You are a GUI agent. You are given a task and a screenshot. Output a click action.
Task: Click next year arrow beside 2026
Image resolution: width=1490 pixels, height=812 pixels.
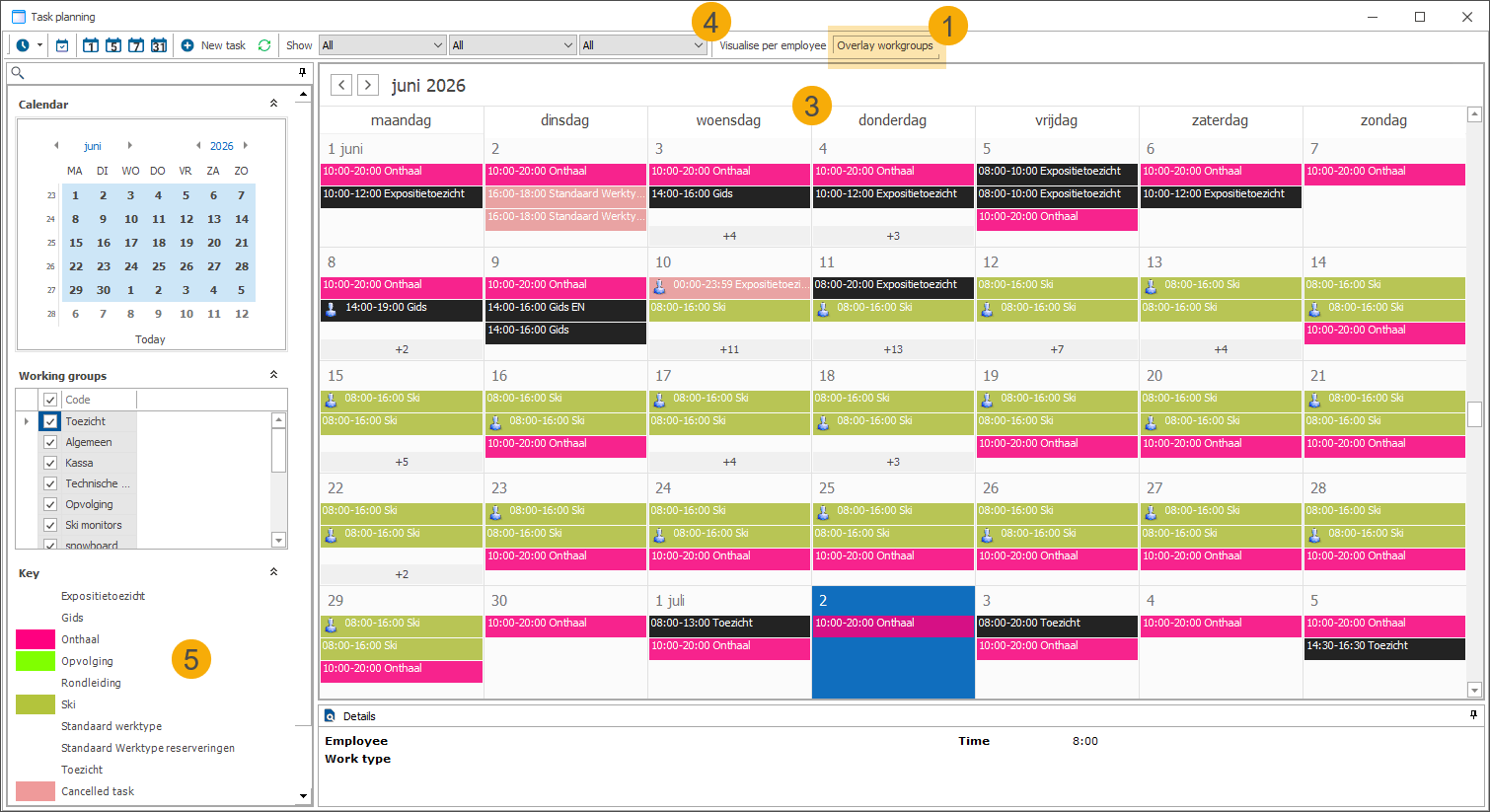246,146
